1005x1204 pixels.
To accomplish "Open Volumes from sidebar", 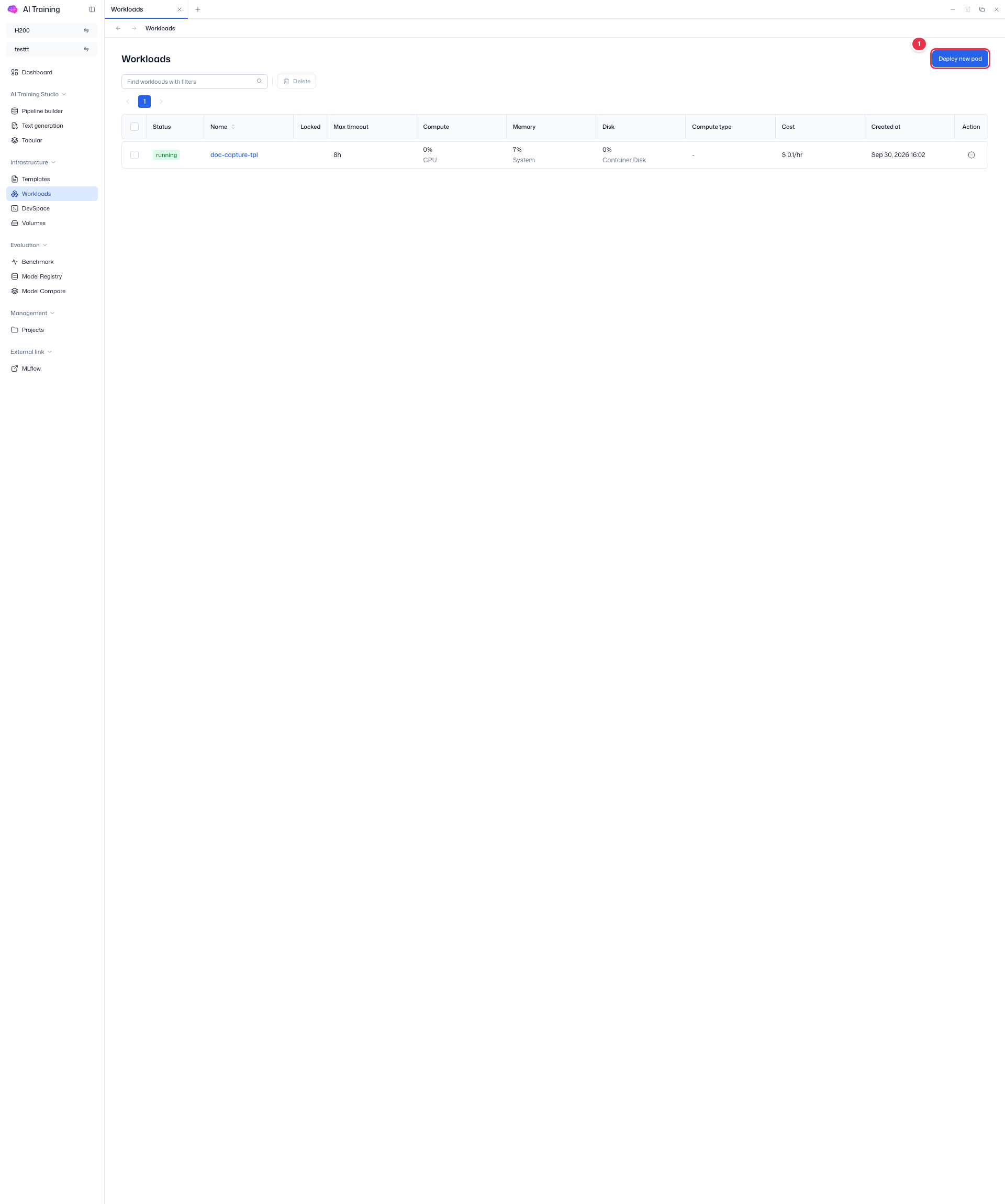I will tap(52, 223).
